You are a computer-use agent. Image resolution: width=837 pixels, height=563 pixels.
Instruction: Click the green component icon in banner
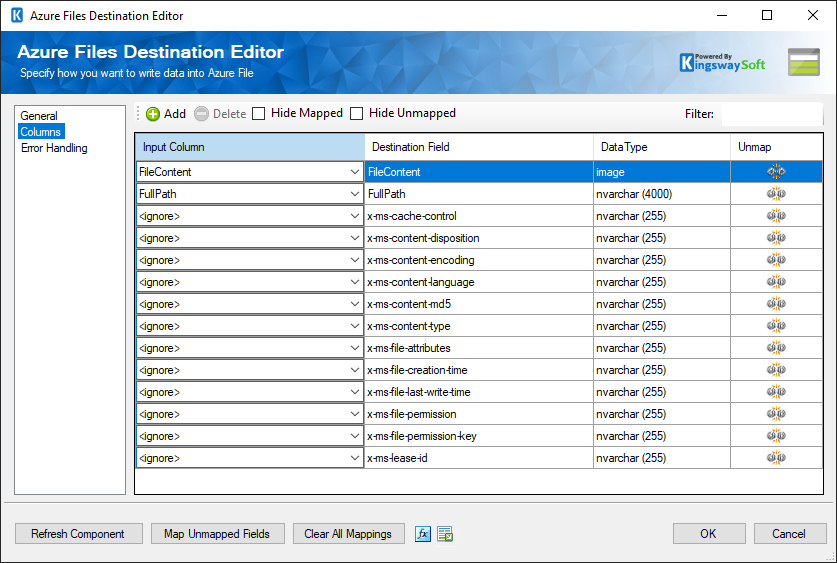804,62
